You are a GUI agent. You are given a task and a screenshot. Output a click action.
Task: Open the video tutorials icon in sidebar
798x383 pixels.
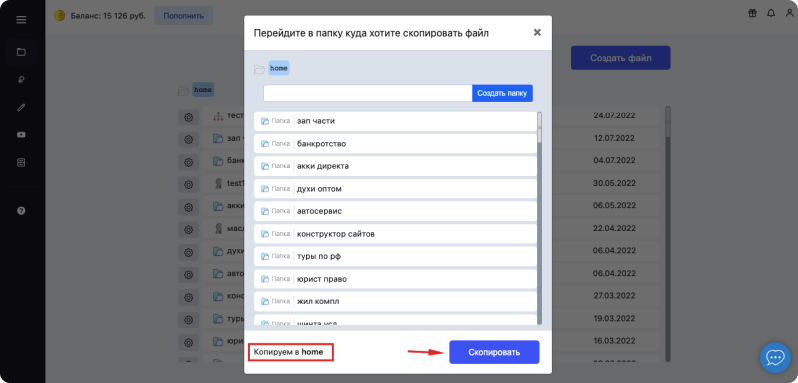click(x=21, y=135)
